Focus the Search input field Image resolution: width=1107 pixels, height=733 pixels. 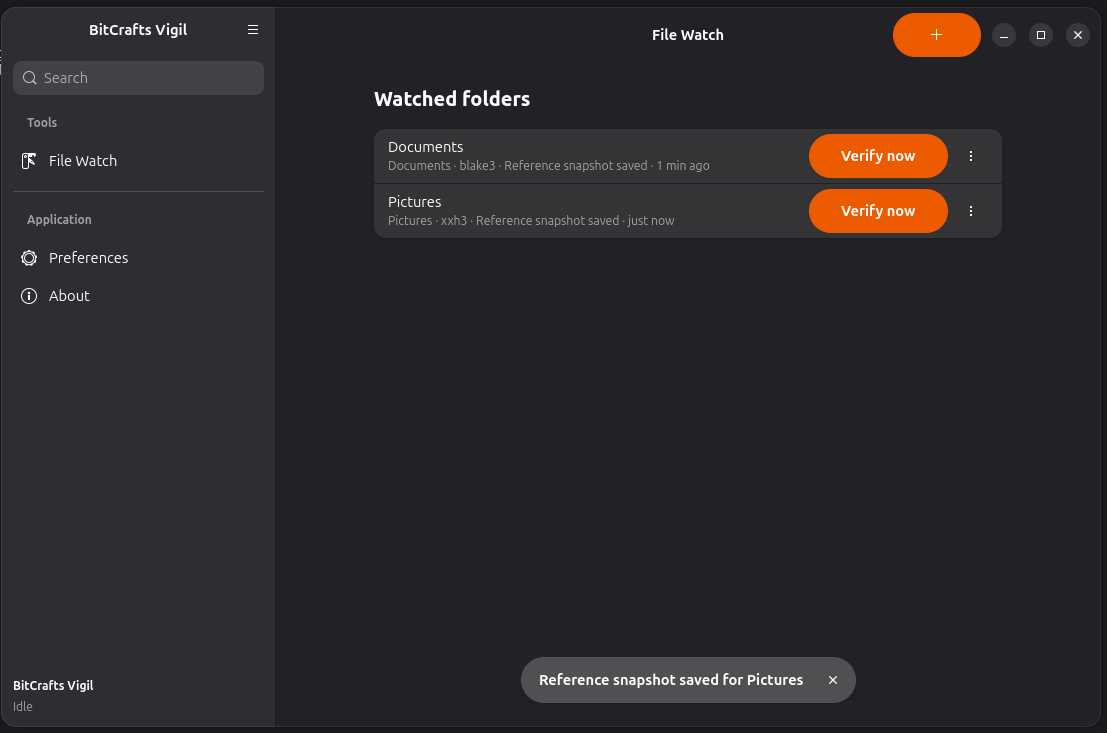[x=138, y=78]
